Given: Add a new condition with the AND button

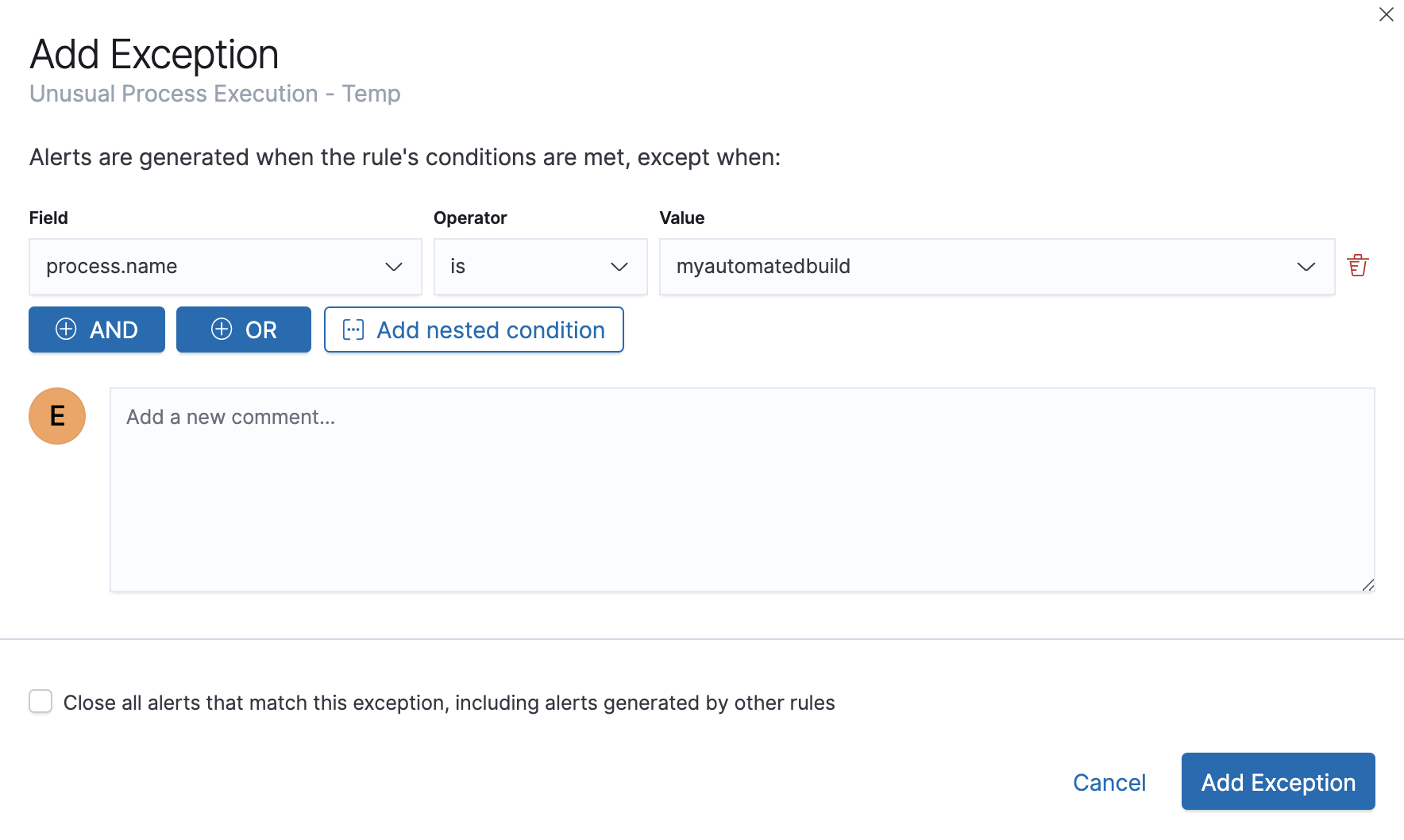Looking at the screenshot, I should pyautogui.click(x=96, y=329).
